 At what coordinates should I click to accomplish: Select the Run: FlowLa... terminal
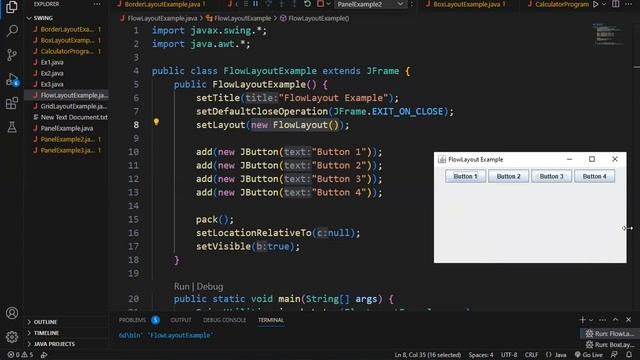(x=610, y=333)
